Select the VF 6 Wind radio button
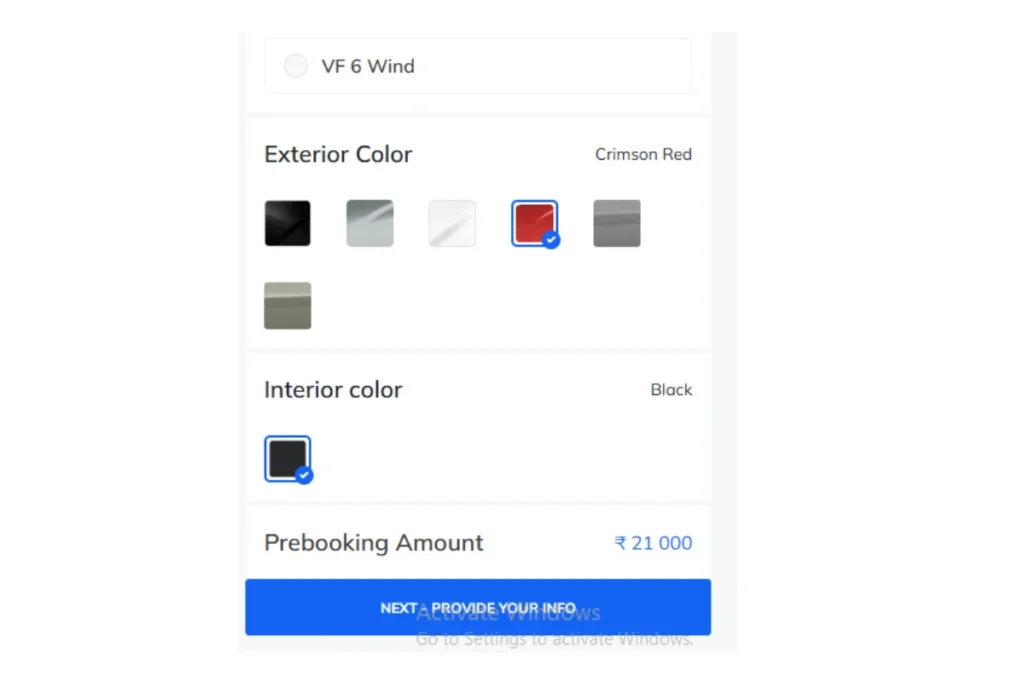 pos(296,66)
